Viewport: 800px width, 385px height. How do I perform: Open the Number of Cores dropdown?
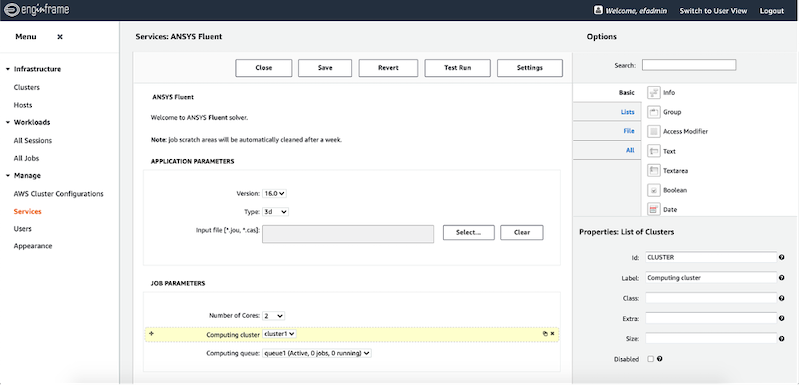273,316
